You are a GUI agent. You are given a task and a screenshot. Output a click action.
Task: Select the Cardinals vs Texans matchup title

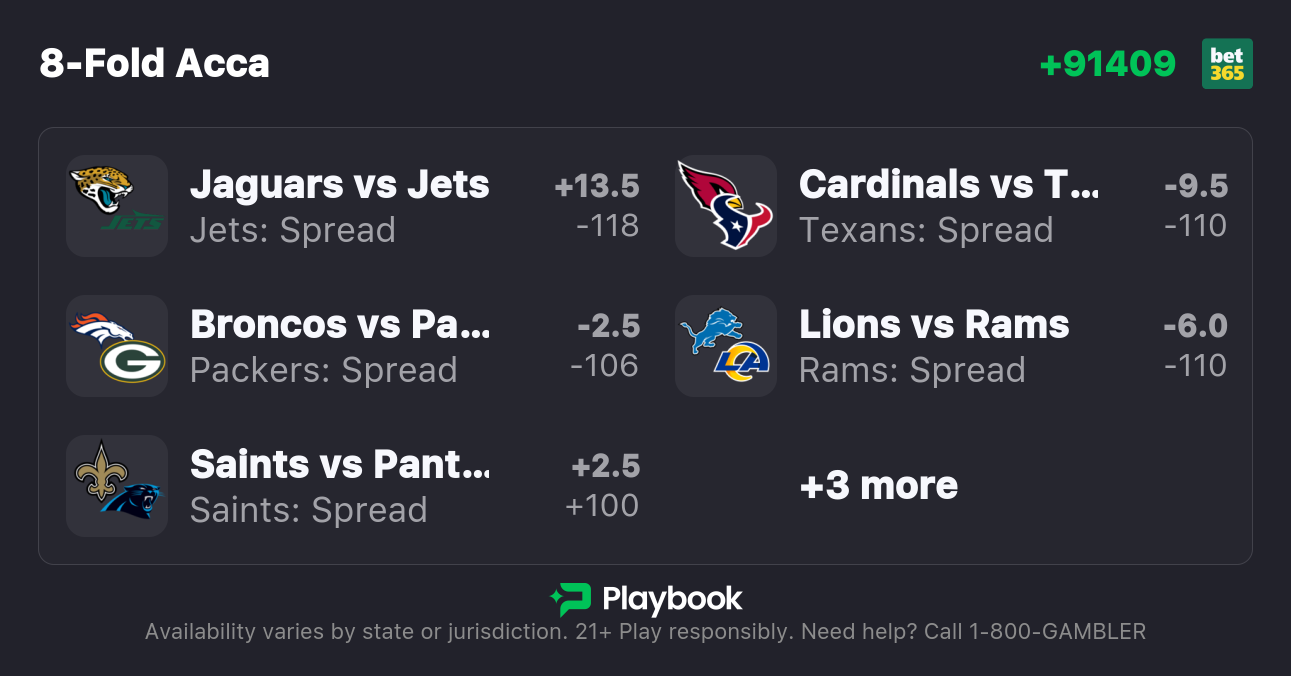(x=949, y=185)
